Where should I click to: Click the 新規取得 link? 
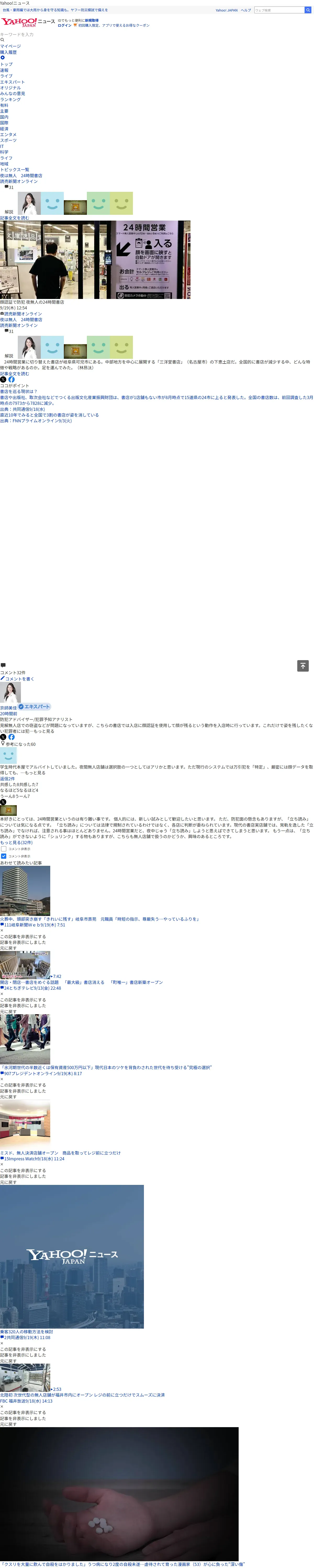[92, 20]
